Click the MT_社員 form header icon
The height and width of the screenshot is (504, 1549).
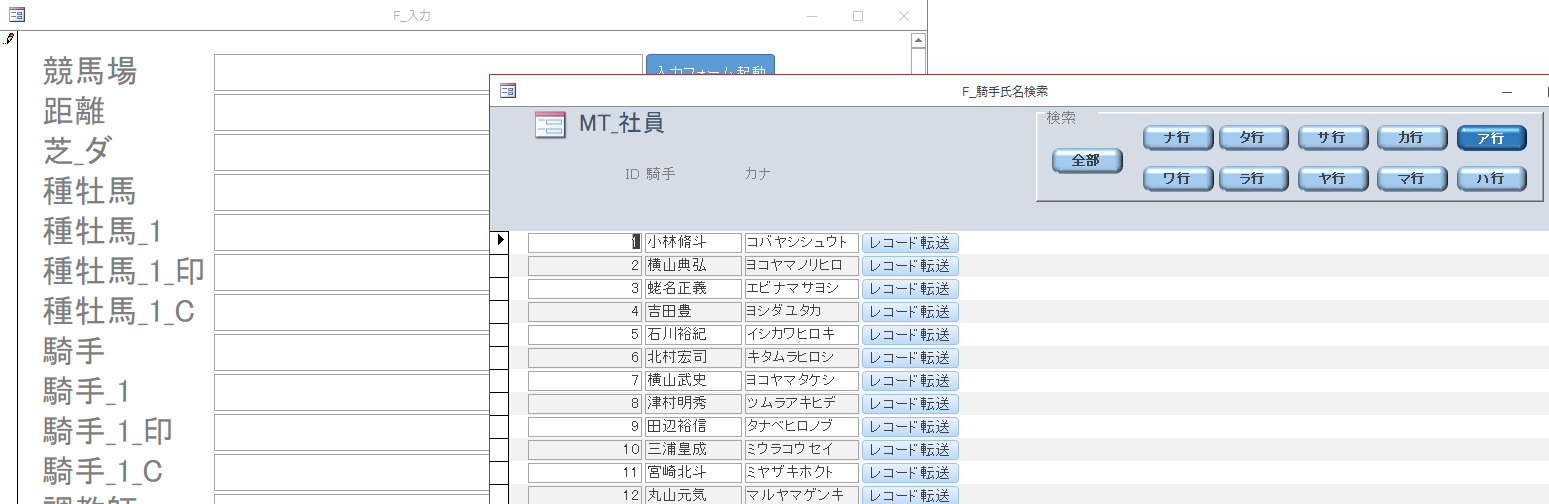pos(550,125)
